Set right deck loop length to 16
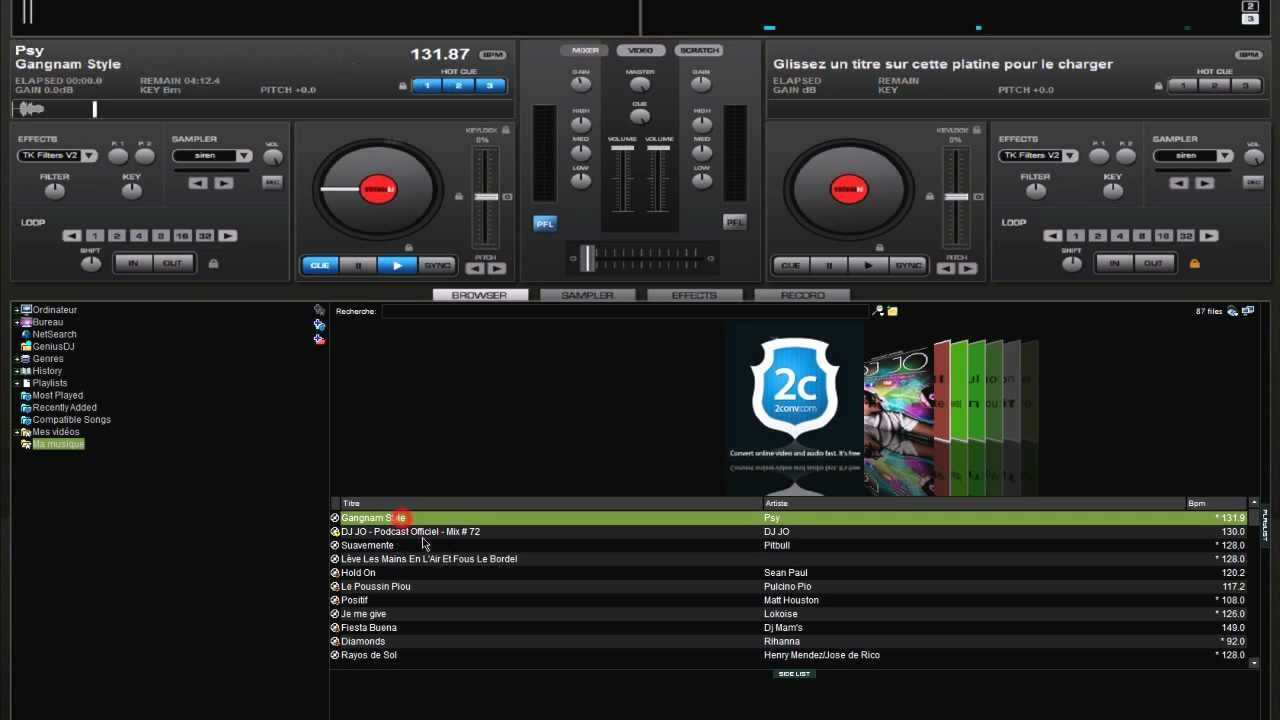Screen dimensions: 1280x720 1163,236
